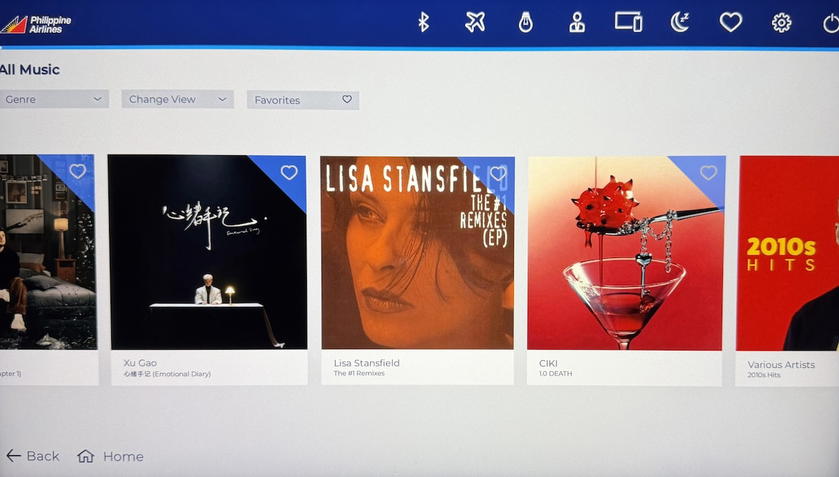The height and width of the screenshot is (477, 839).
Task: Open the Xu Gao Emotional Diary album cover
Action: click(208, 252)
